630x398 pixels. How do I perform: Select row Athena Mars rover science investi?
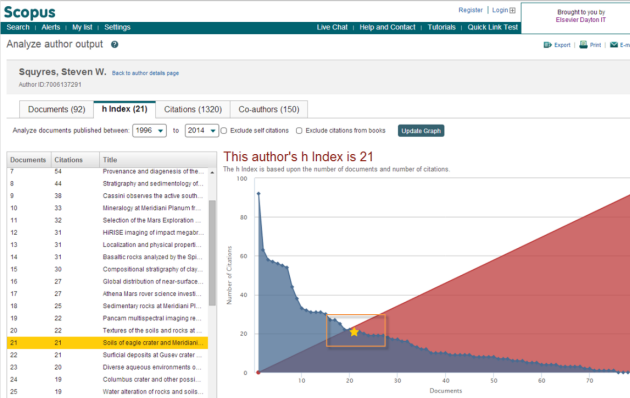tap(108, 294)
